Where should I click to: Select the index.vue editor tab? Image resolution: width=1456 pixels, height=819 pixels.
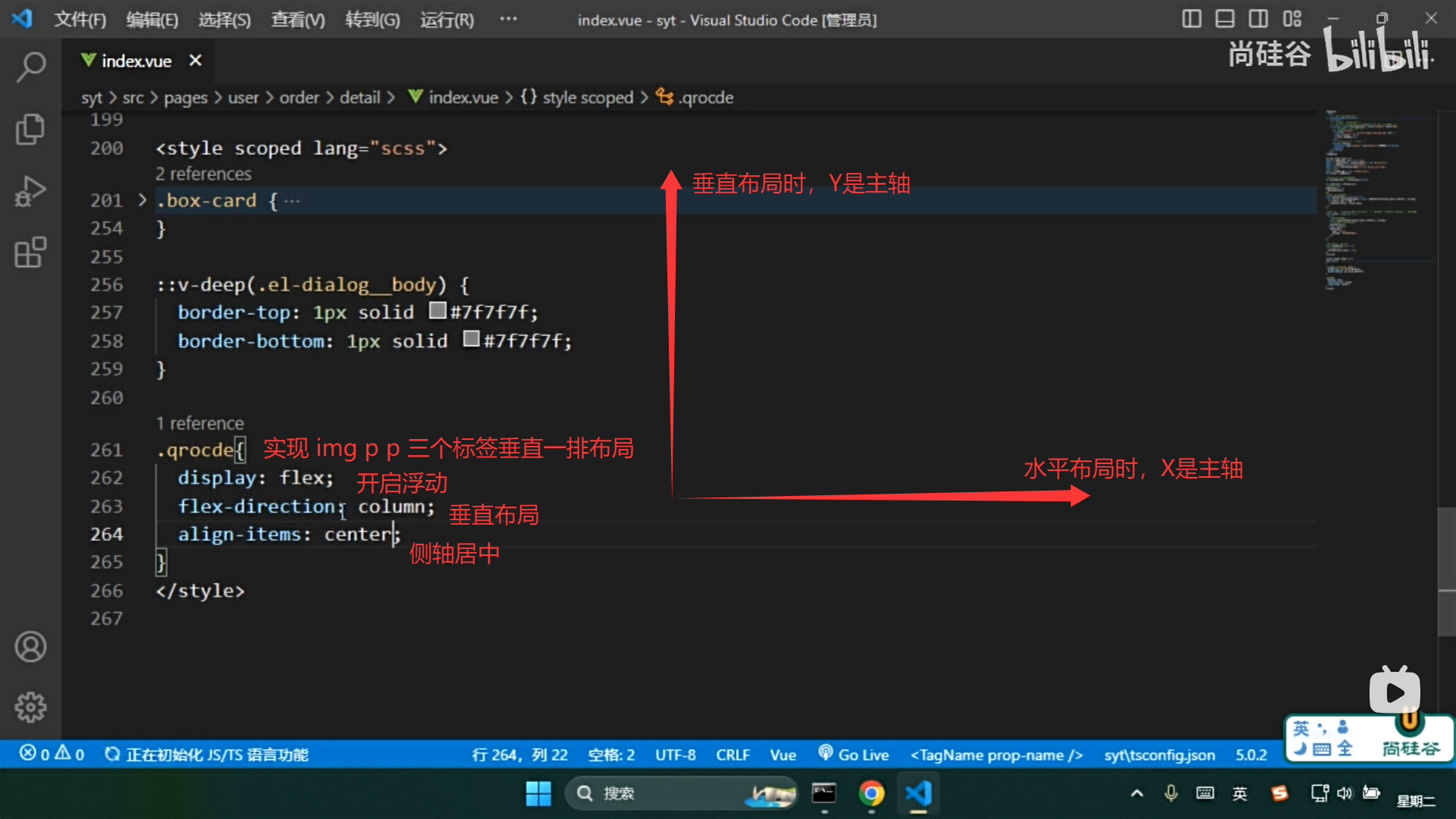pyautogui.click(x=136, y=61)
